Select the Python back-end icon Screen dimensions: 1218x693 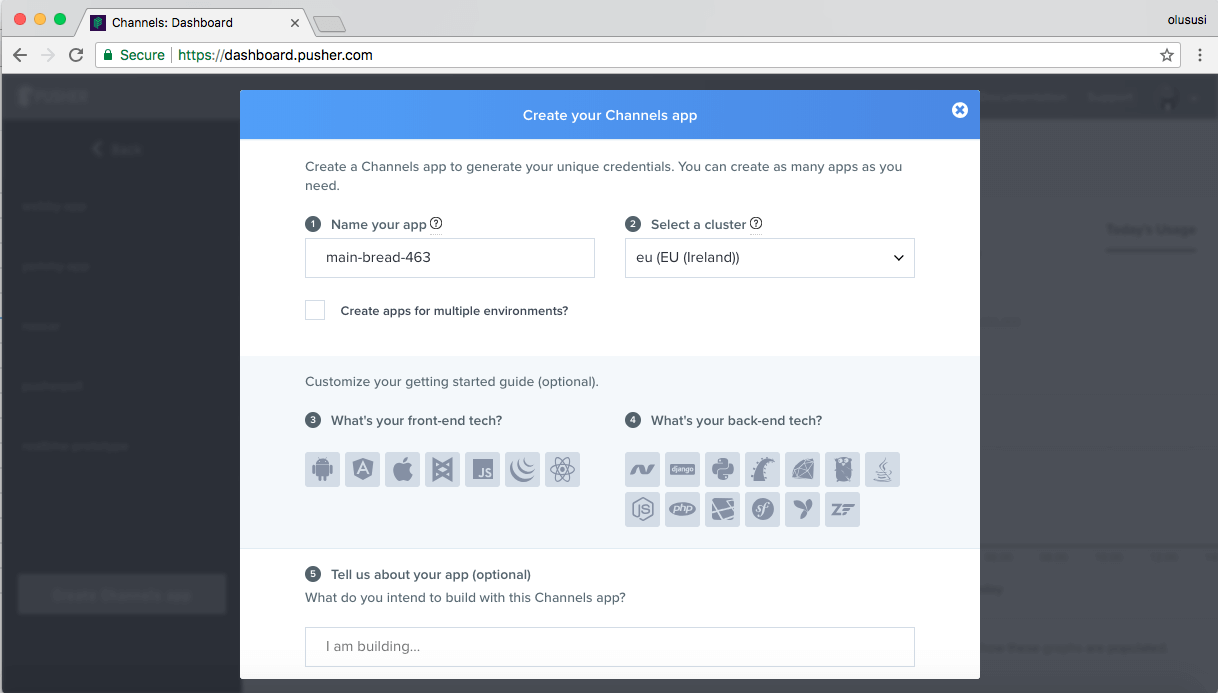722,469
